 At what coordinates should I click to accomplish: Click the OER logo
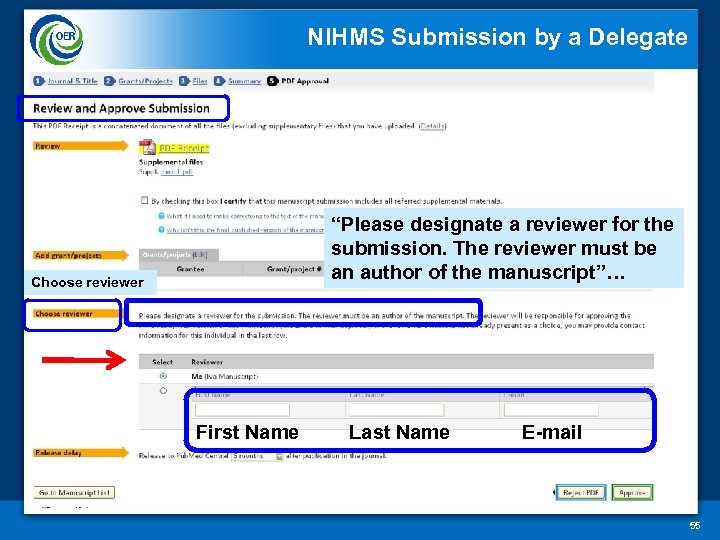point(56,39)
